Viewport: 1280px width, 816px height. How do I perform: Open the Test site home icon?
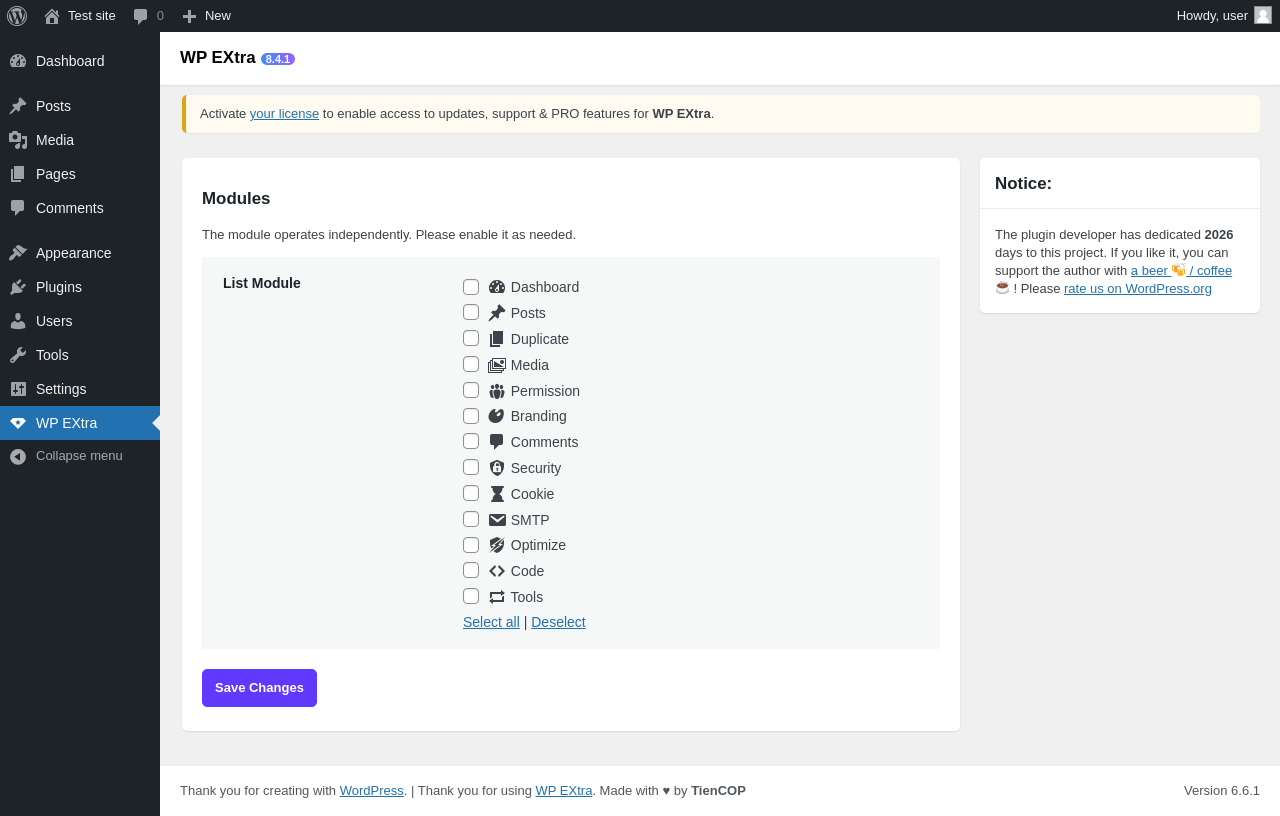point(52,16)
